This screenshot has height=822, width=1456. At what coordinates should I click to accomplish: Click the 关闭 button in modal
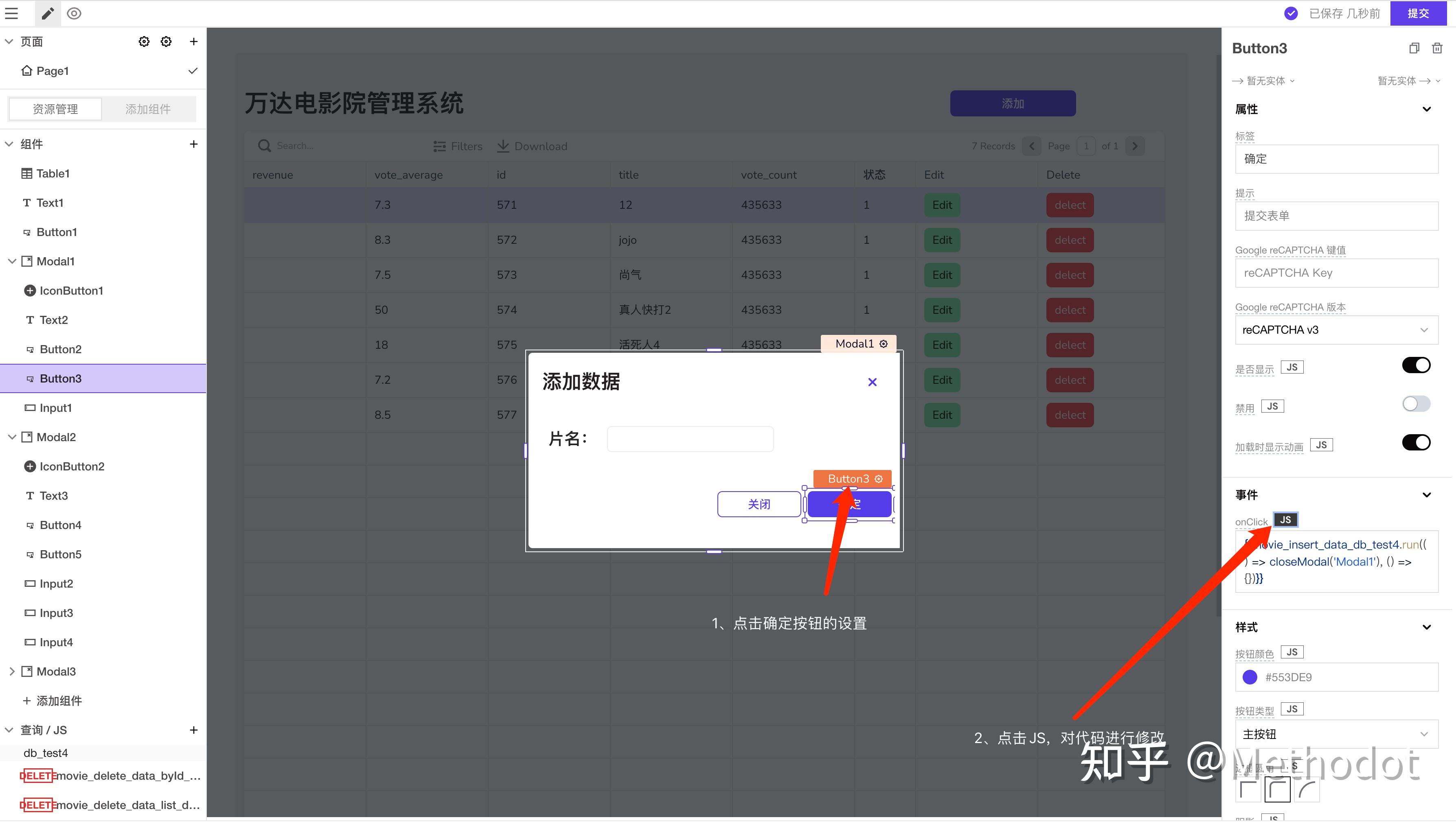pyautogui.click(x=759, y=504)
